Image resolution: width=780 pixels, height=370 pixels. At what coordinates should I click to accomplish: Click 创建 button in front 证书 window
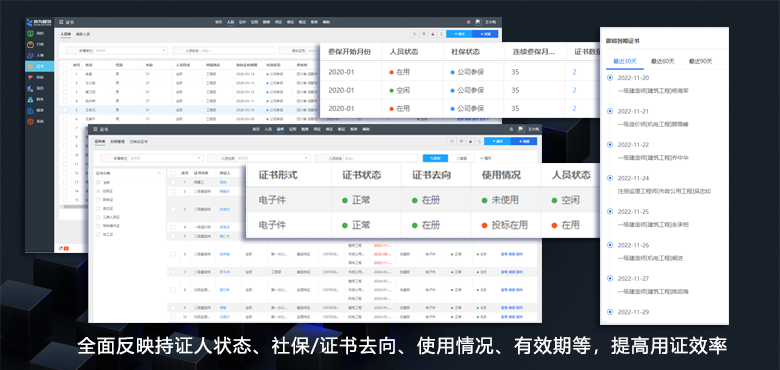pyautogui.click(x=524, y=141)
